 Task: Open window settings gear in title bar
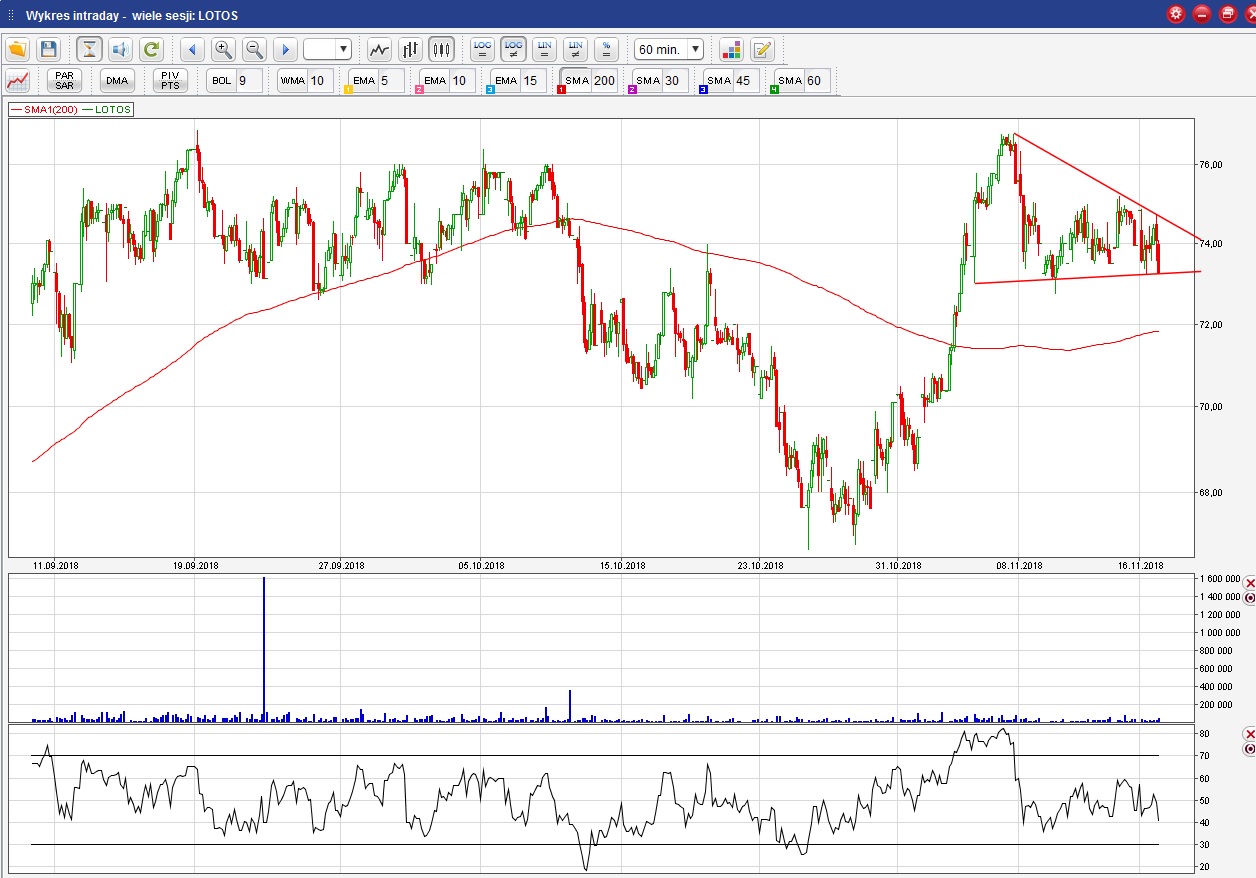pyautogui.click(x=1175, y=14)
